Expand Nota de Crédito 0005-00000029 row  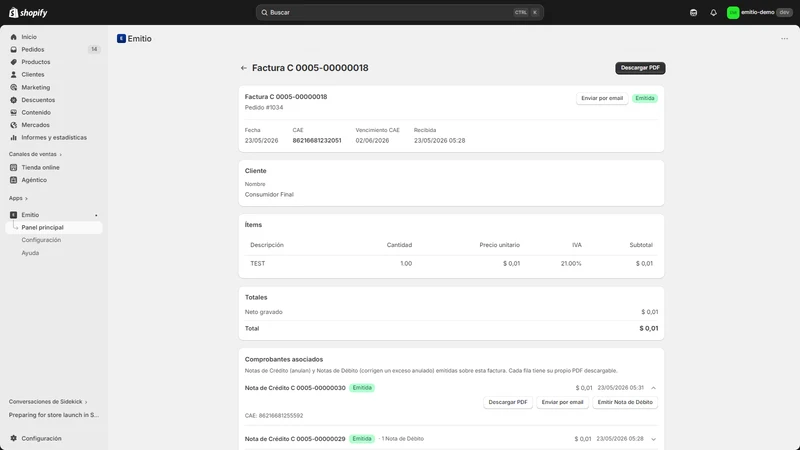pos(653,439)
